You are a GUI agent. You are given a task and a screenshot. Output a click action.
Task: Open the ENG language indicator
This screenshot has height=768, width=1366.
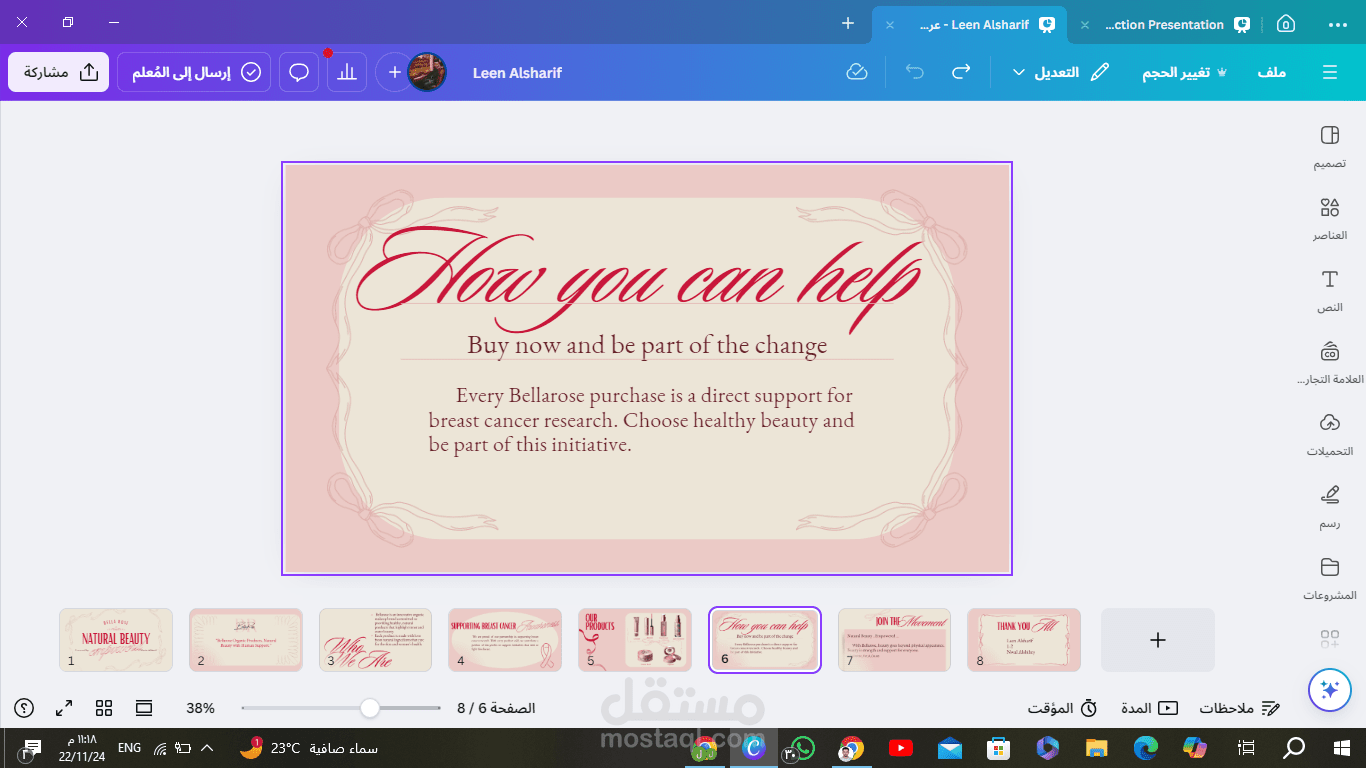point(129,747)
